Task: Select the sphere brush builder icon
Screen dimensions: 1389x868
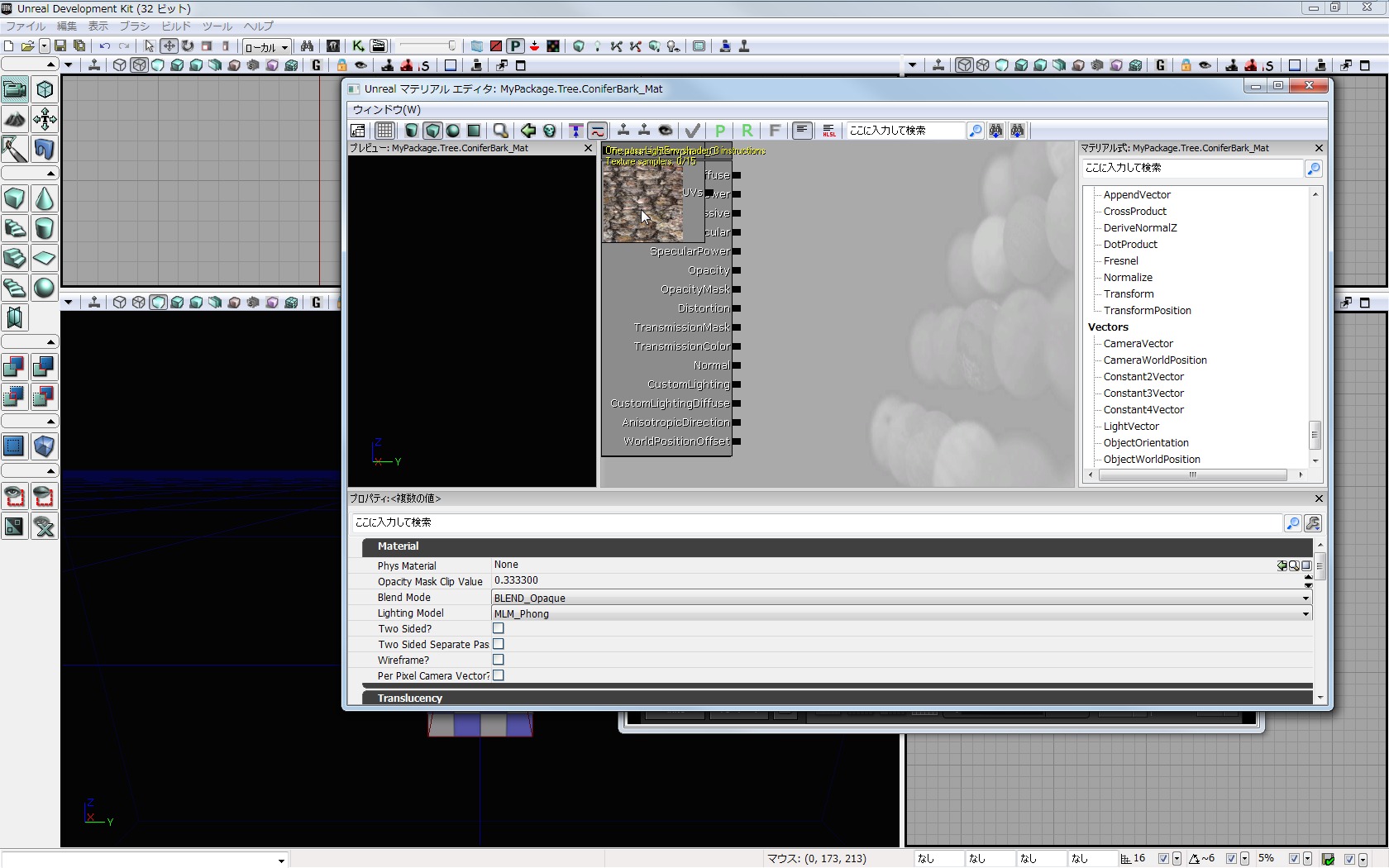Action: click(45, 288)
